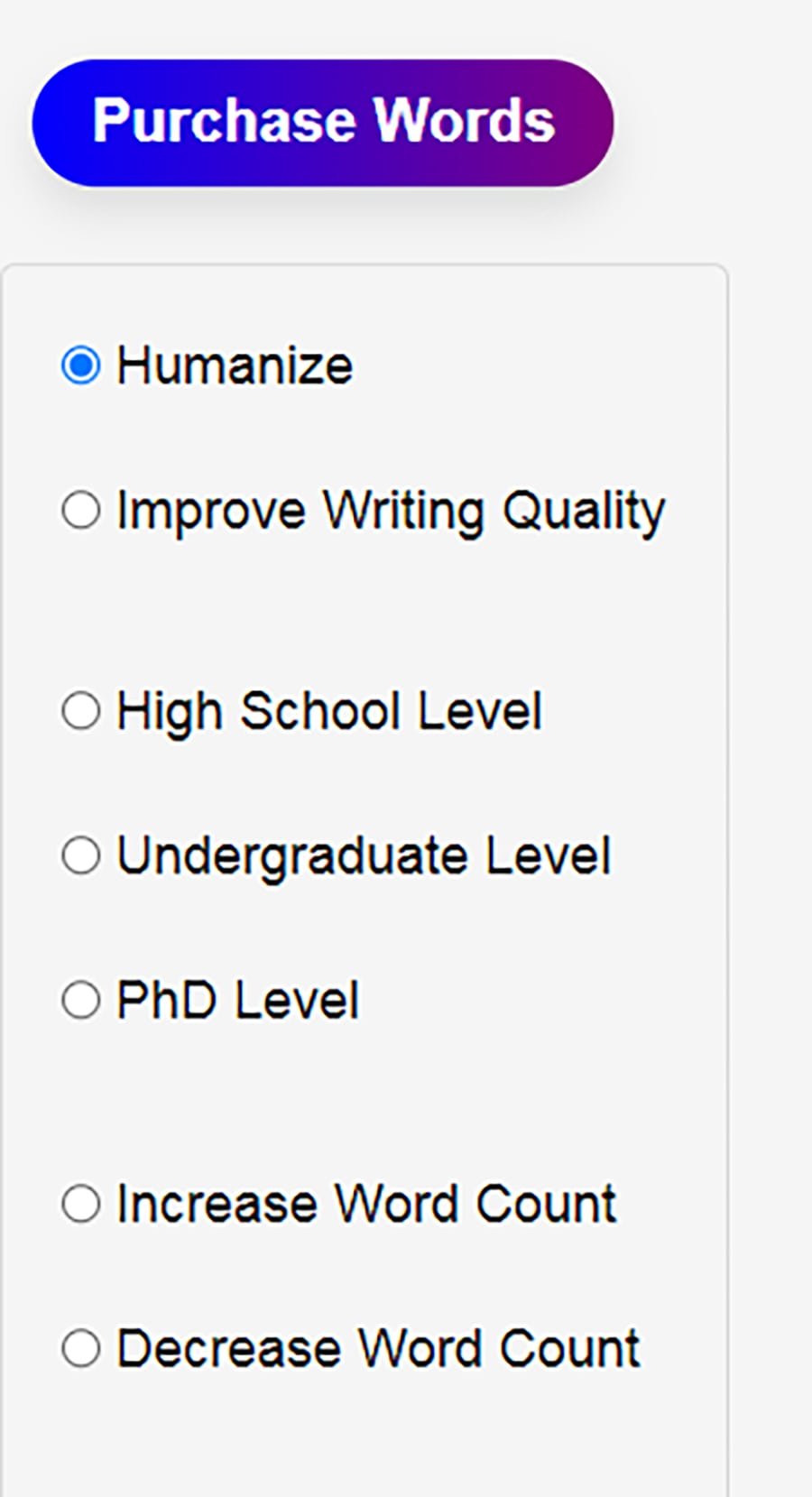The width and height of the screenshot is (812, 1497).
Task: Turn on Increase Word Count radio button
Action: [x=81, y=1204]
